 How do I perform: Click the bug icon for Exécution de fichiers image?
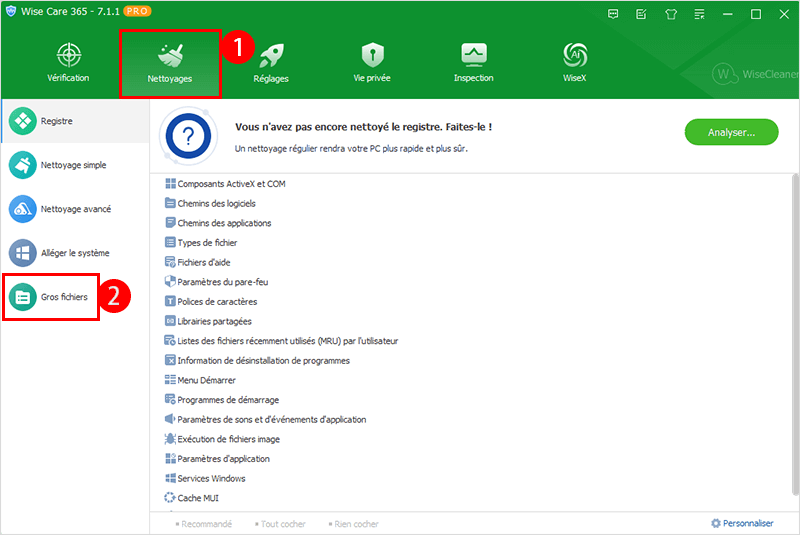click(170, 439)
